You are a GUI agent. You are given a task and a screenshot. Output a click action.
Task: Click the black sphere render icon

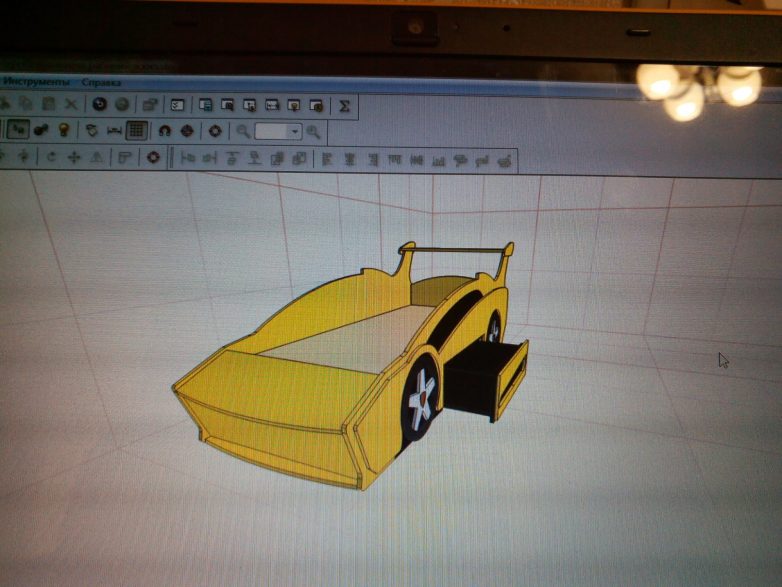click(99, 104)
